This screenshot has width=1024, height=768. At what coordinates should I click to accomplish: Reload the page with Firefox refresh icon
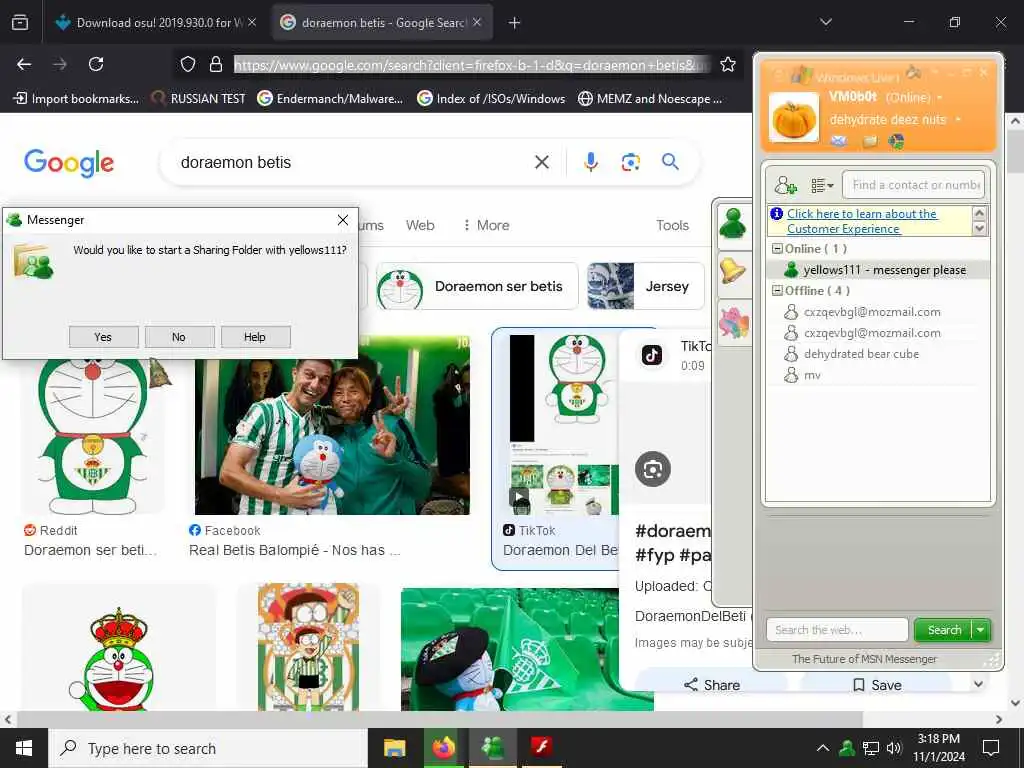pos(96,64)
